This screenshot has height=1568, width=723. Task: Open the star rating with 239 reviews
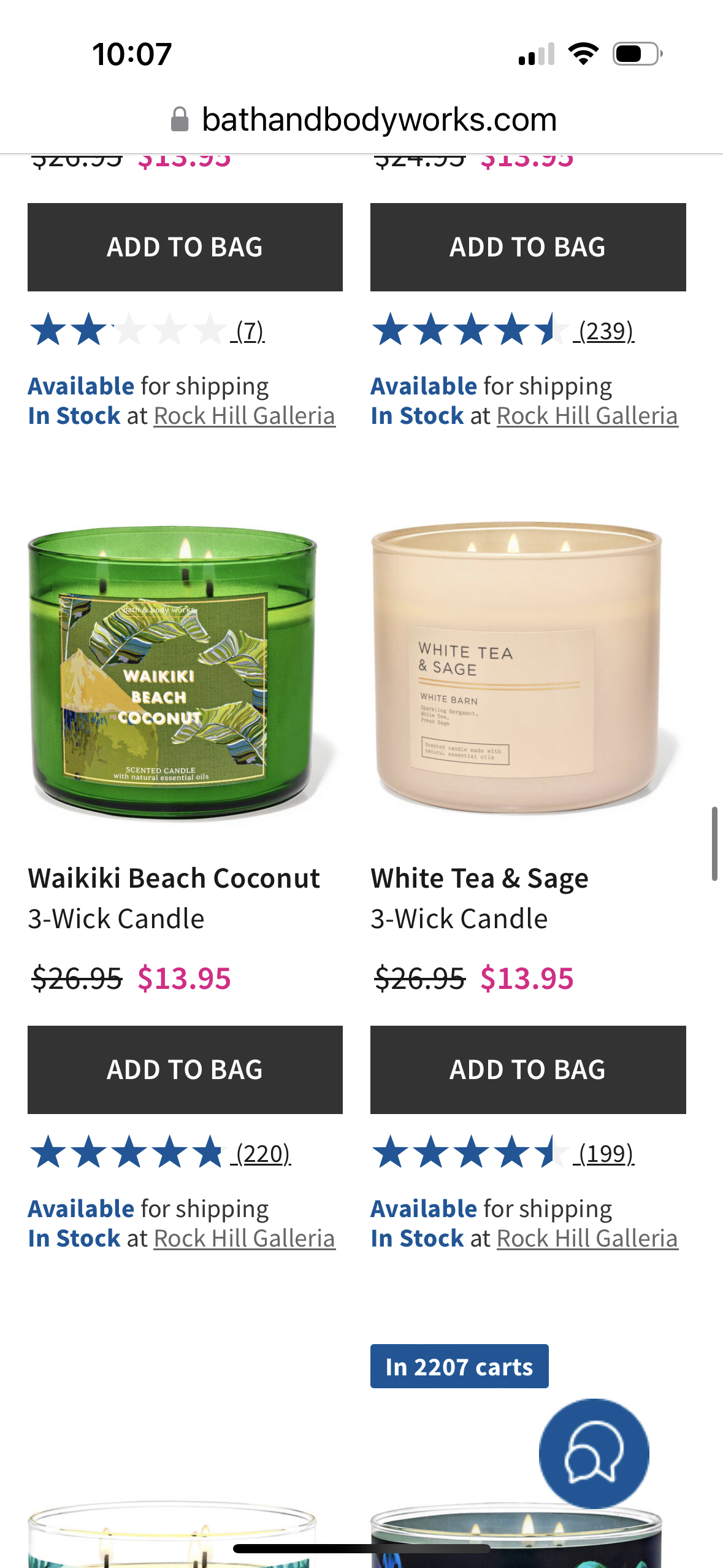pyautogui.click(x=503, y=331)
